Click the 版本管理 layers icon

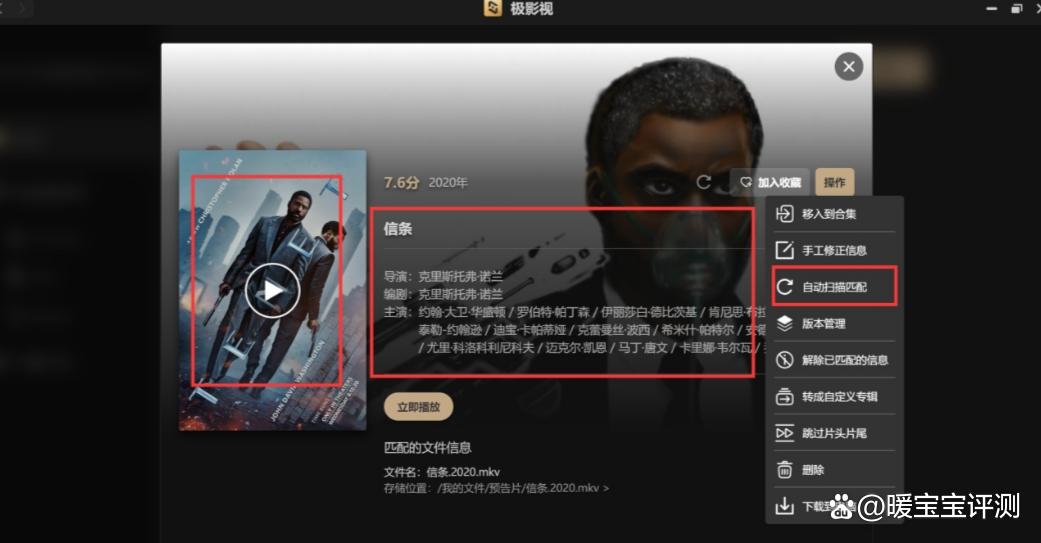(785, 323)
